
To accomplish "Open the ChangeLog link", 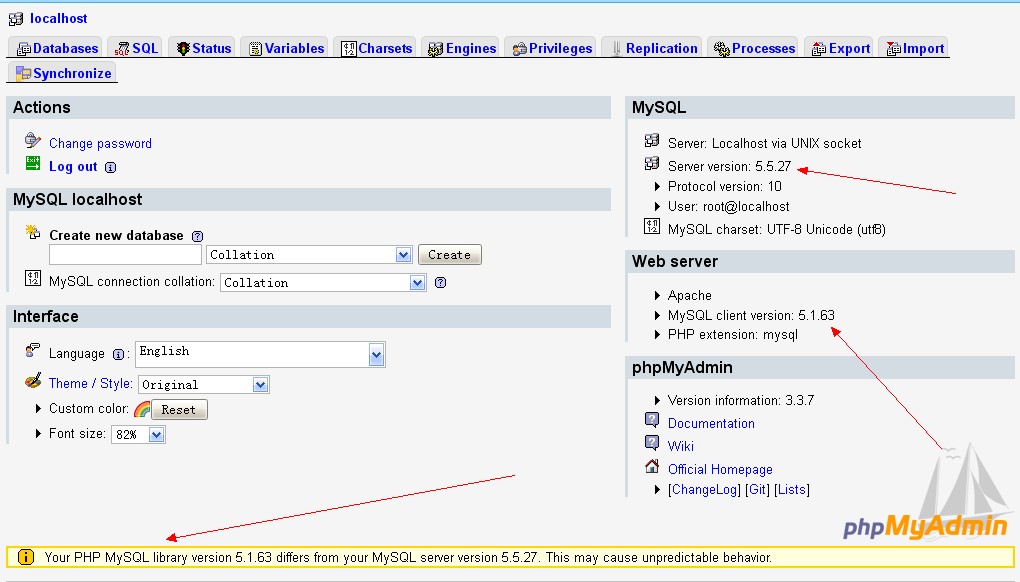I will (x=704, y=489).
